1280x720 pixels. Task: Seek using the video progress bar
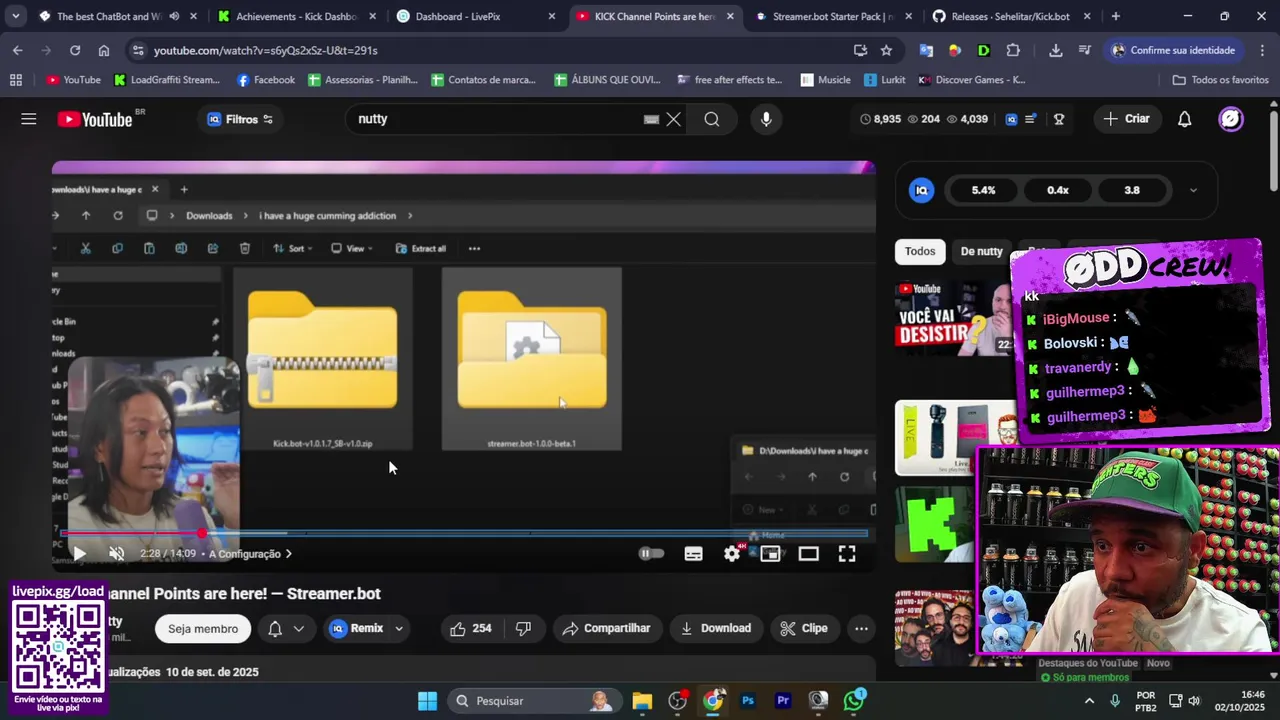[x=463, y=533]
